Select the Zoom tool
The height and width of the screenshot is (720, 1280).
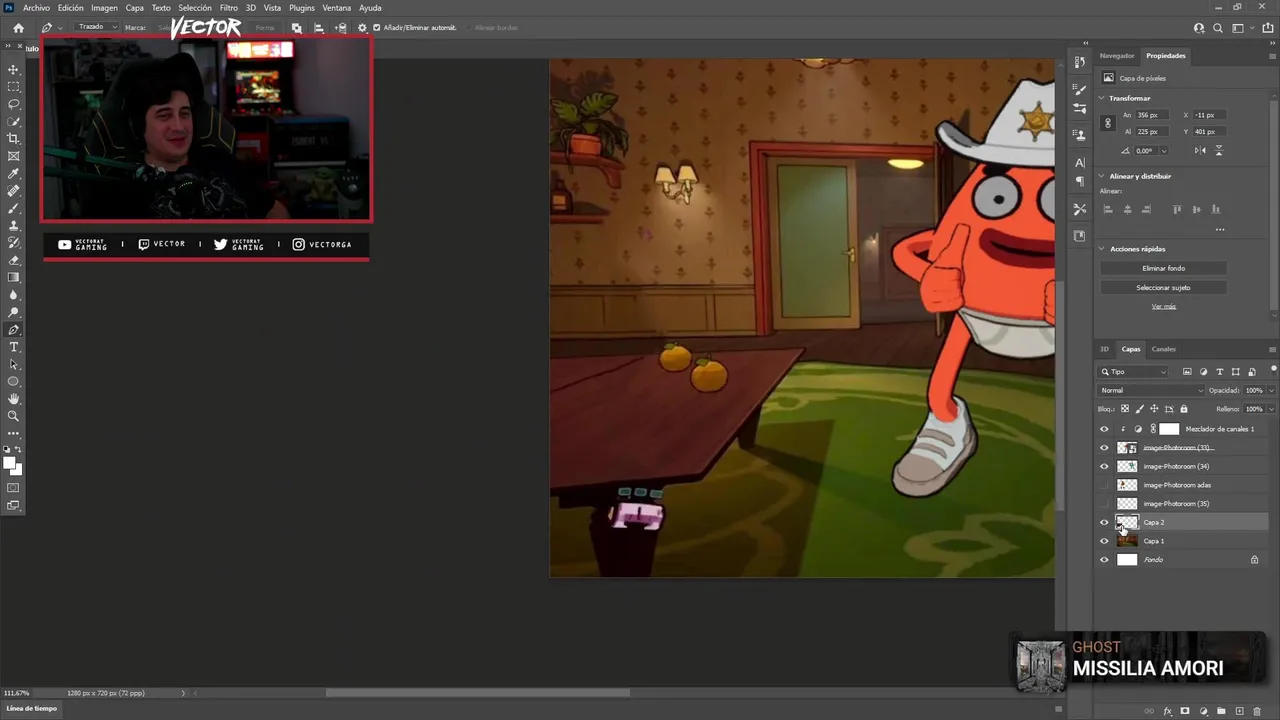point(14,416)
